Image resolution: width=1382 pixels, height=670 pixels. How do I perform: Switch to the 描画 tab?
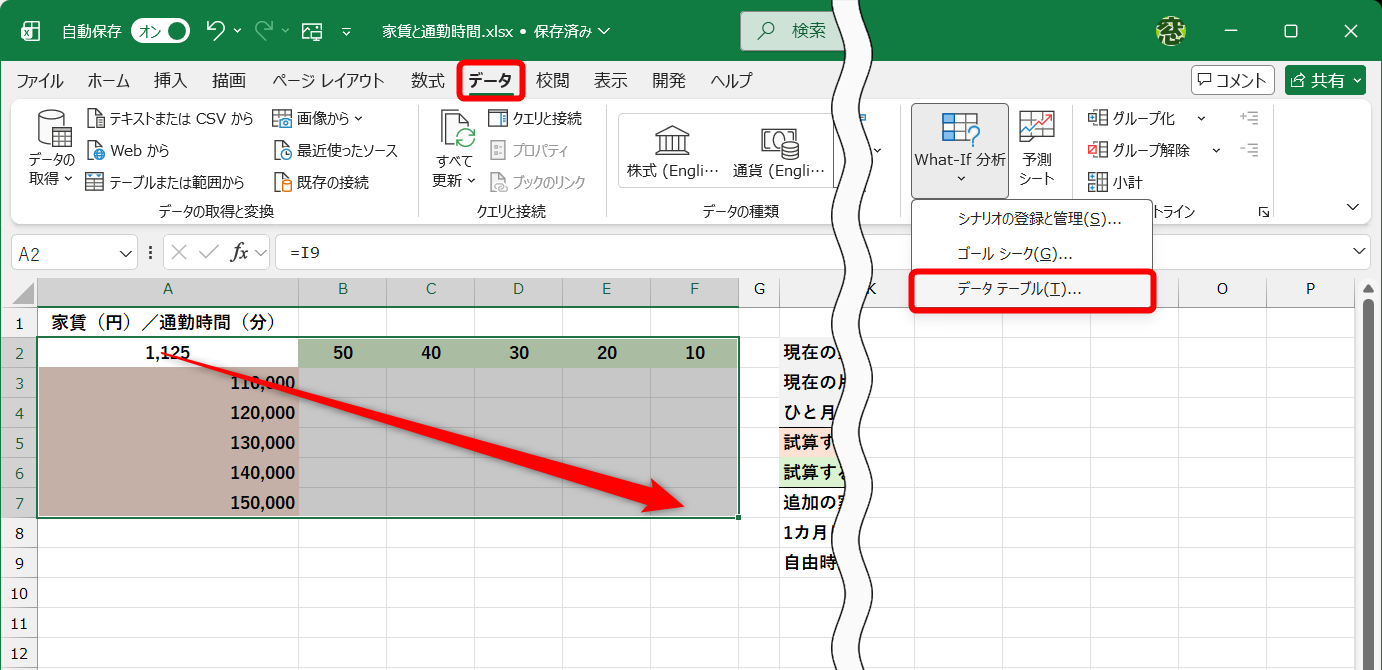pos(229,81)
